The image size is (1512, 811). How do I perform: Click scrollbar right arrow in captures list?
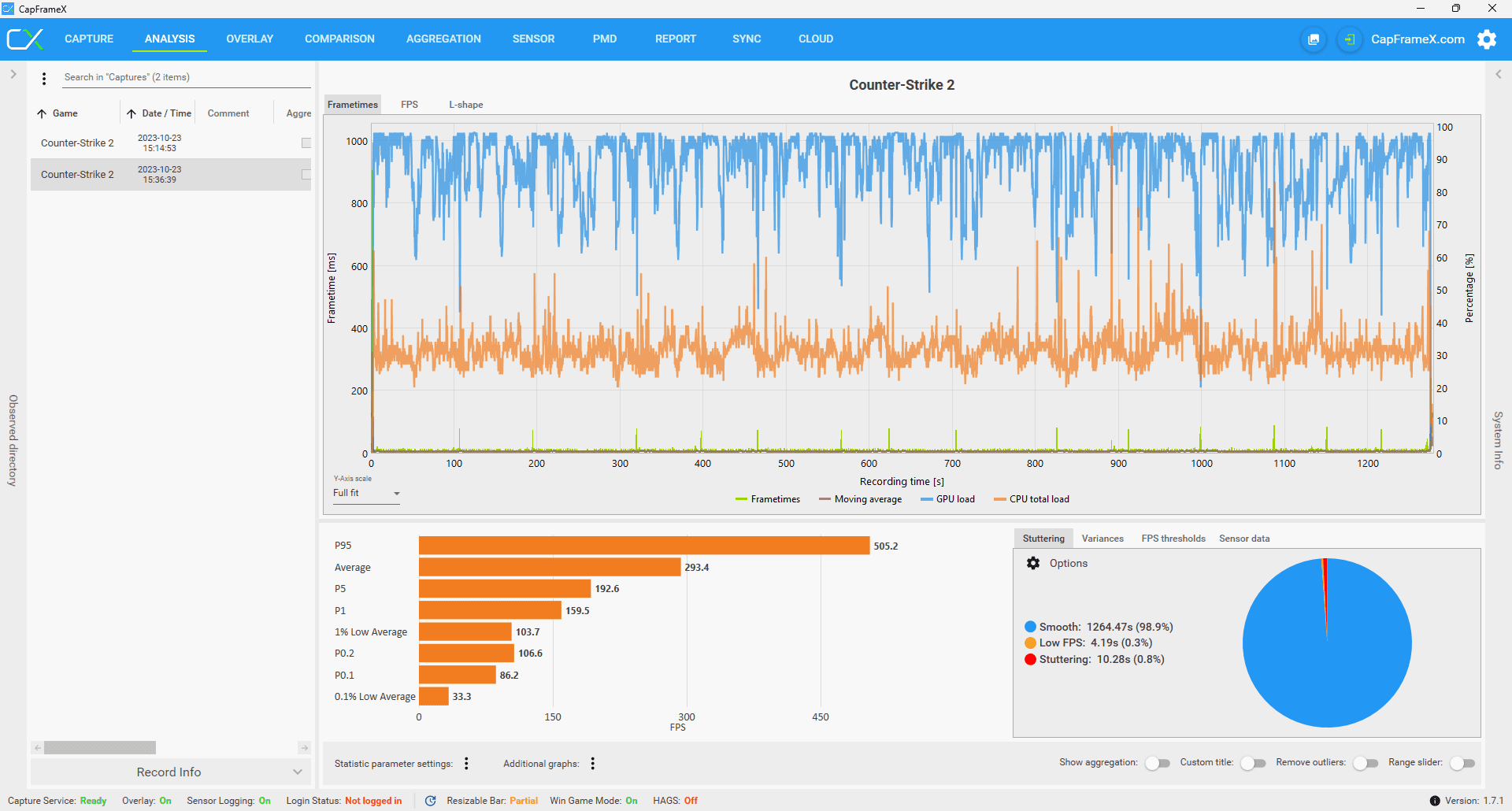click(305, 747)
